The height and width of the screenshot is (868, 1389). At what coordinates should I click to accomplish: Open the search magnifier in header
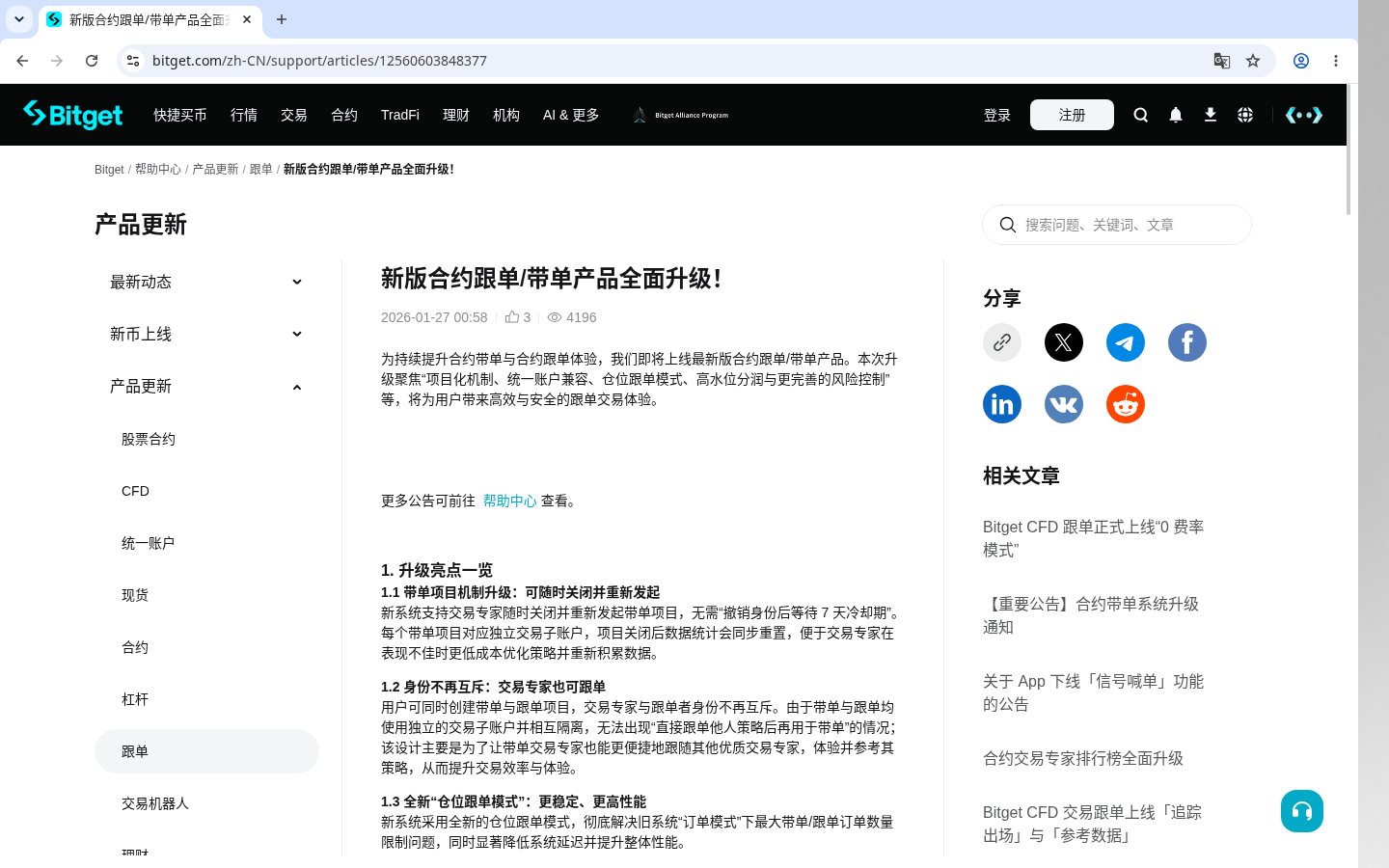1140,115
